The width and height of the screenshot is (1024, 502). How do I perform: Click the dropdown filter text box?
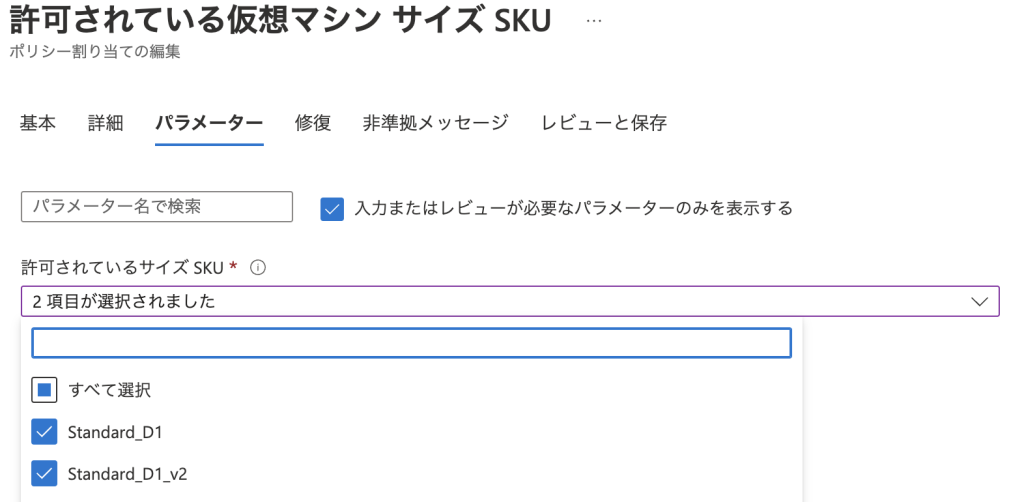411,343
